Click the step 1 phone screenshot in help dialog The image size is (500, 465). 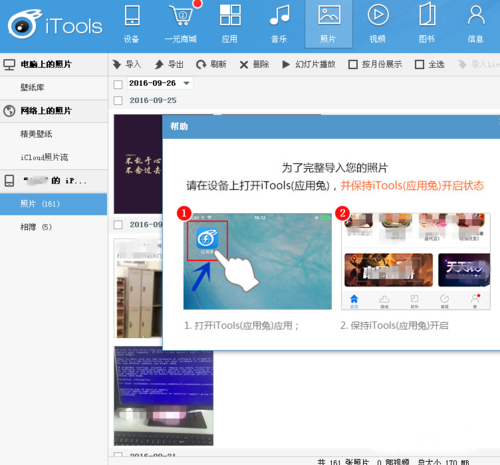[257, 261]
